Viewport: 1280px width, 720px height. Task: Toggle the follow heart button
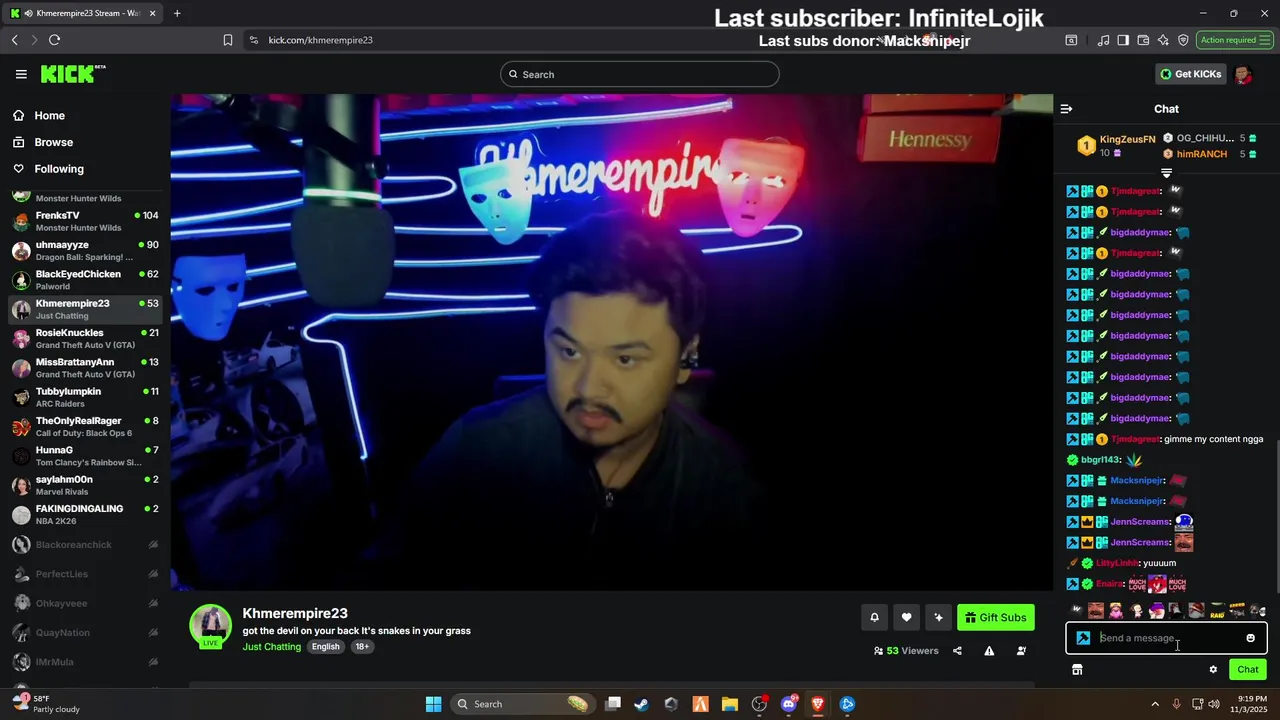pos(906,618)
